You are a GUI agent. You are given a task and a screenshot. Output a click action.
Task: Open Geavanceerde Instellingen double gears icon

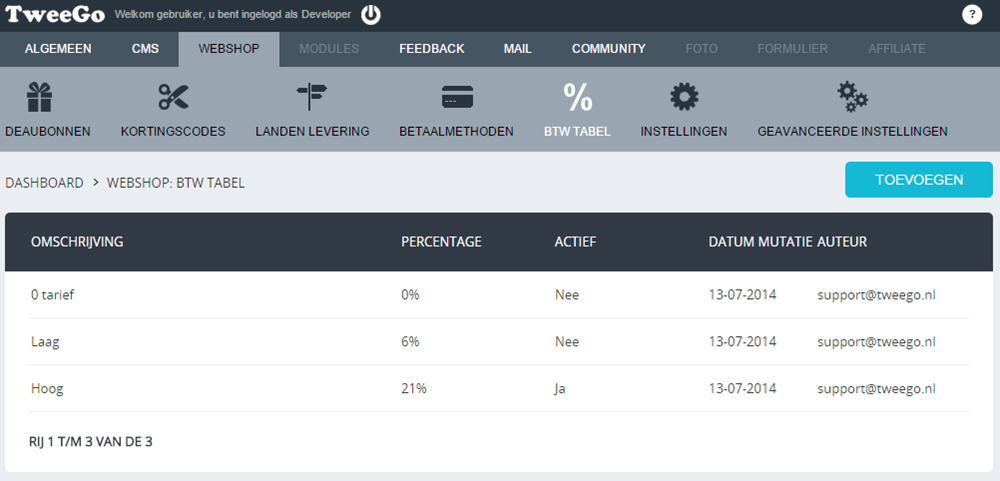coord(852,97)
